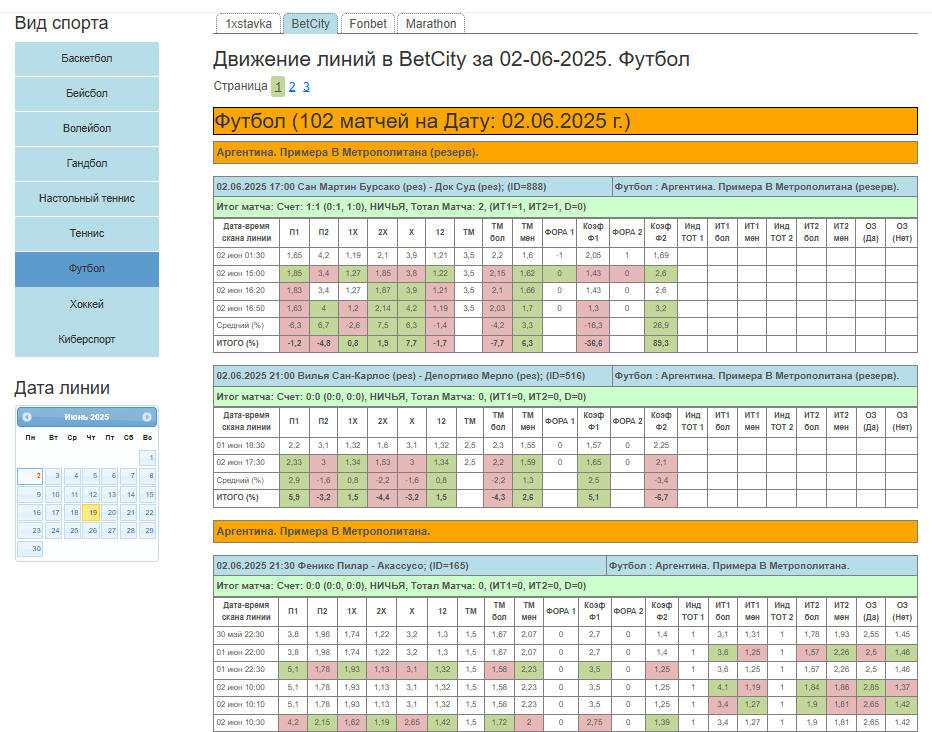932x732 pixels.
Task: Select June 13 in the calendar
Action: (109, 494)
